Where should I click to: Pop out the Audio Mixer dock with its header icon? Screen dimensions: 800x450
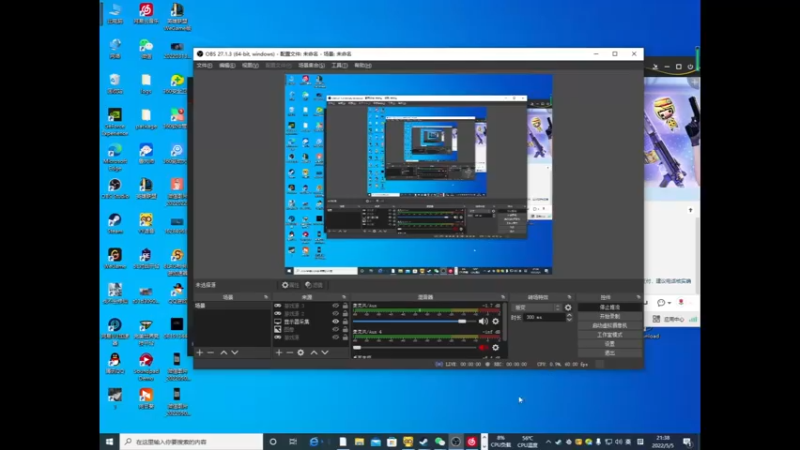tap(503, 297)
